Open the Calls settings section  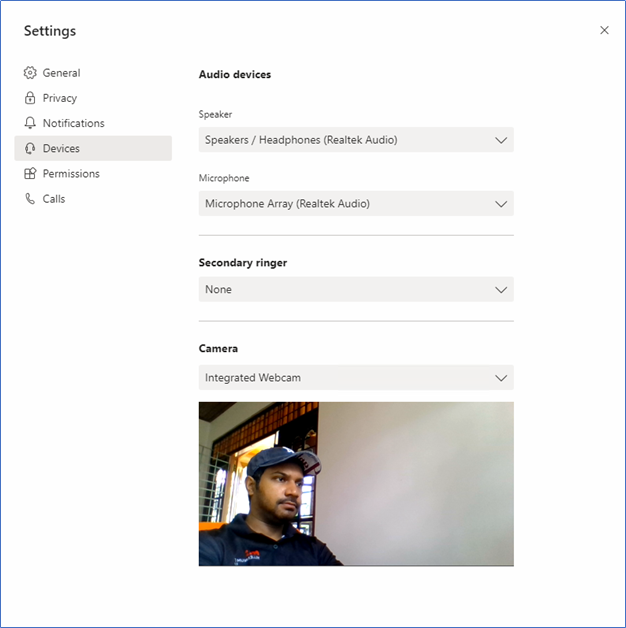coord(93,199)
